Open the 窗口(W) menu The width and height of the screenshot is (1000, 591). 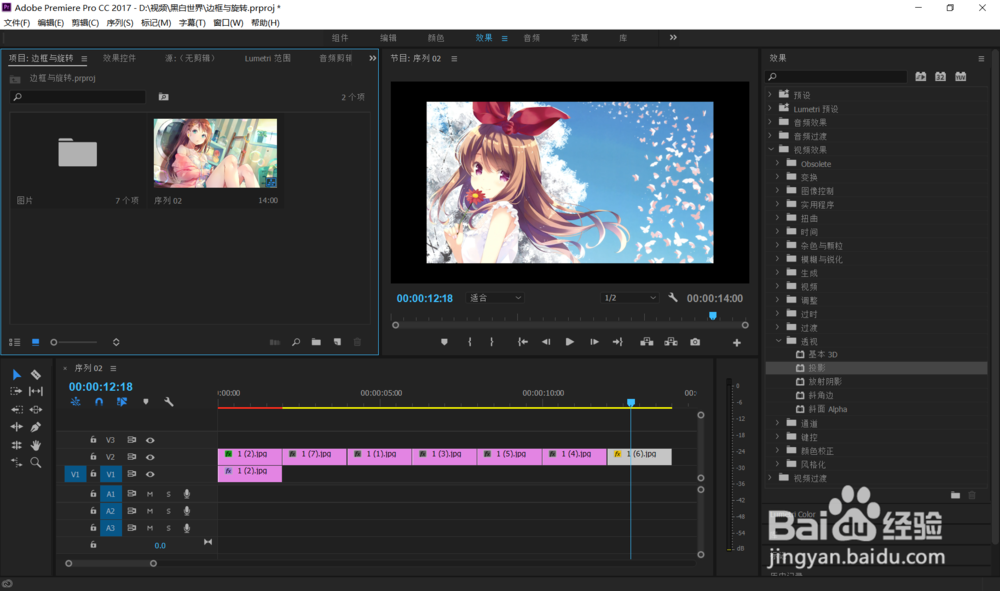228,23
